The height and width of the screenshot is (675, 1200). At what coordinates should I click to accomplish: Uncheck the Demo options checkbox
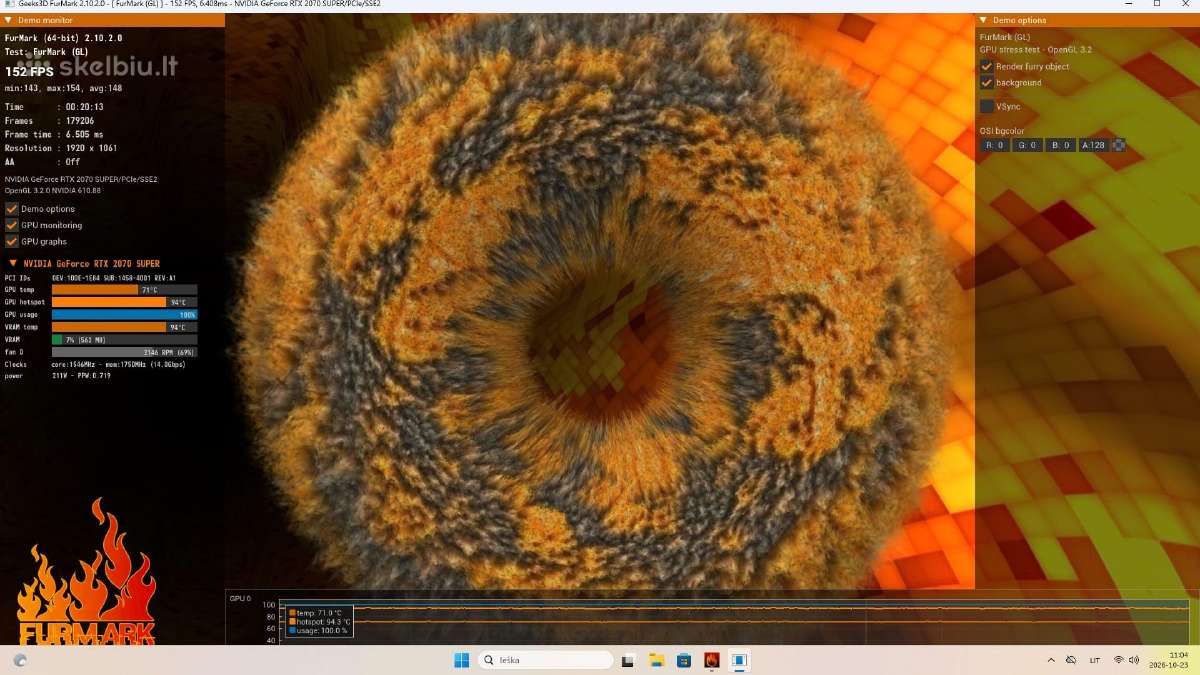(12, 209)
